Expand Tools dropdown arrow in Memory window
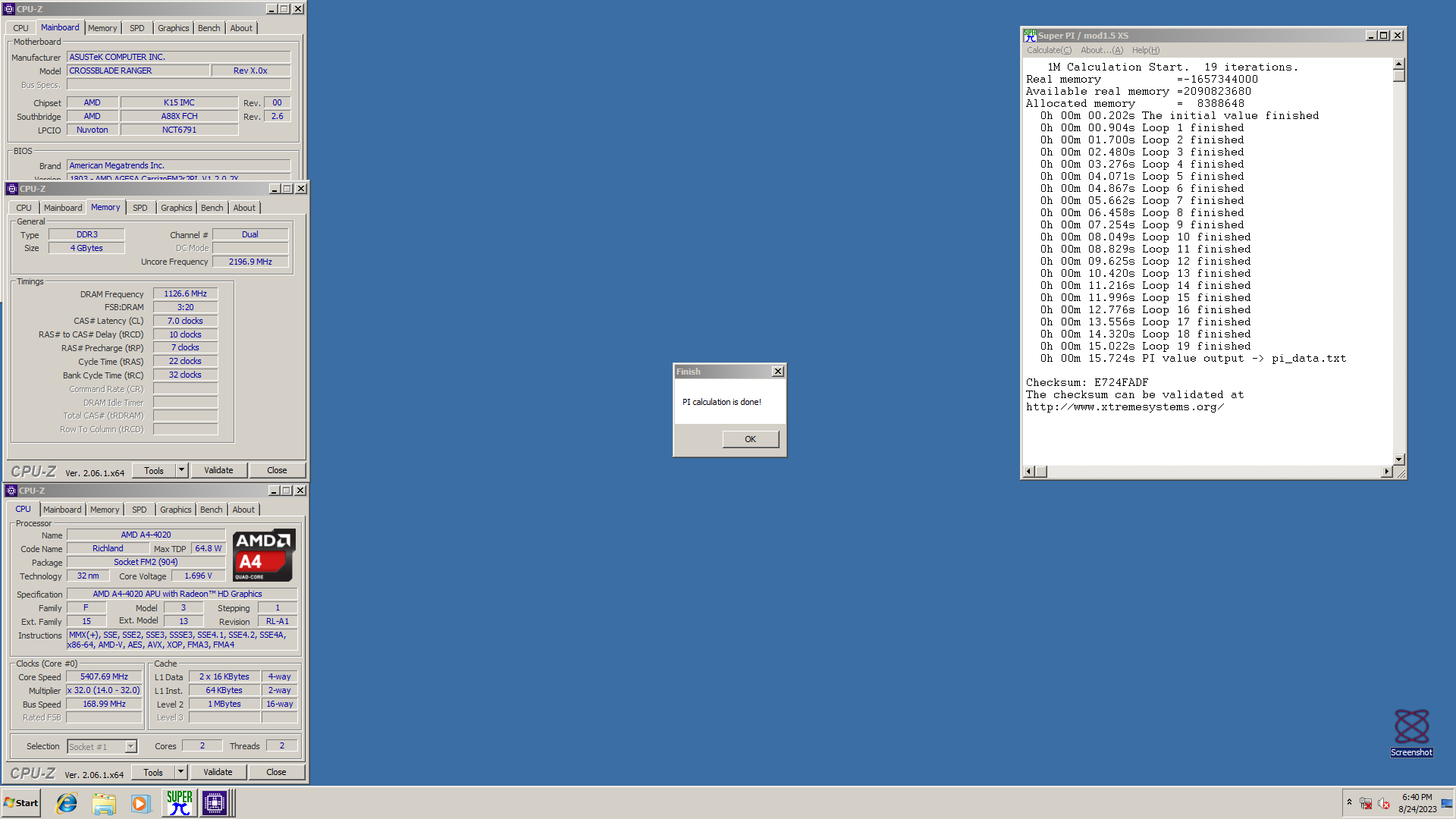 tap(181, 470)
